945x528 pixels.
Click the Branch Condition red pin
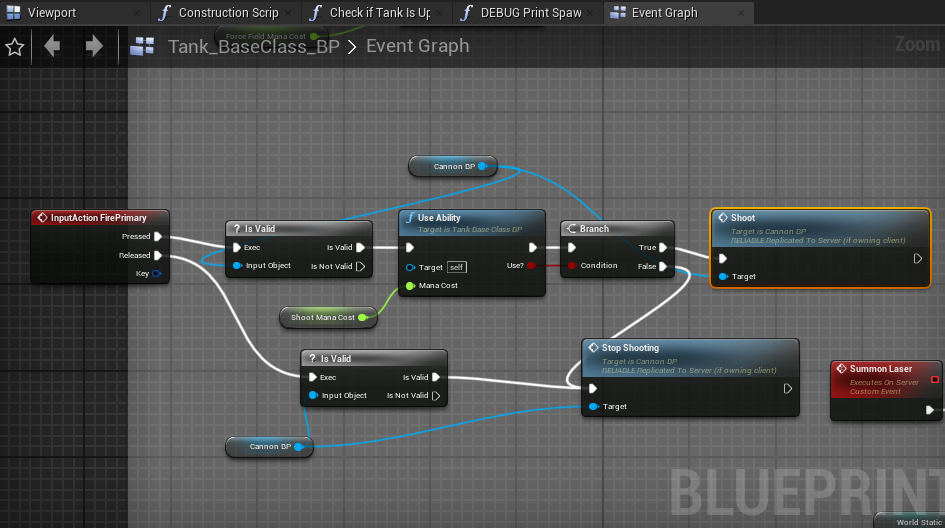[571, 265]
